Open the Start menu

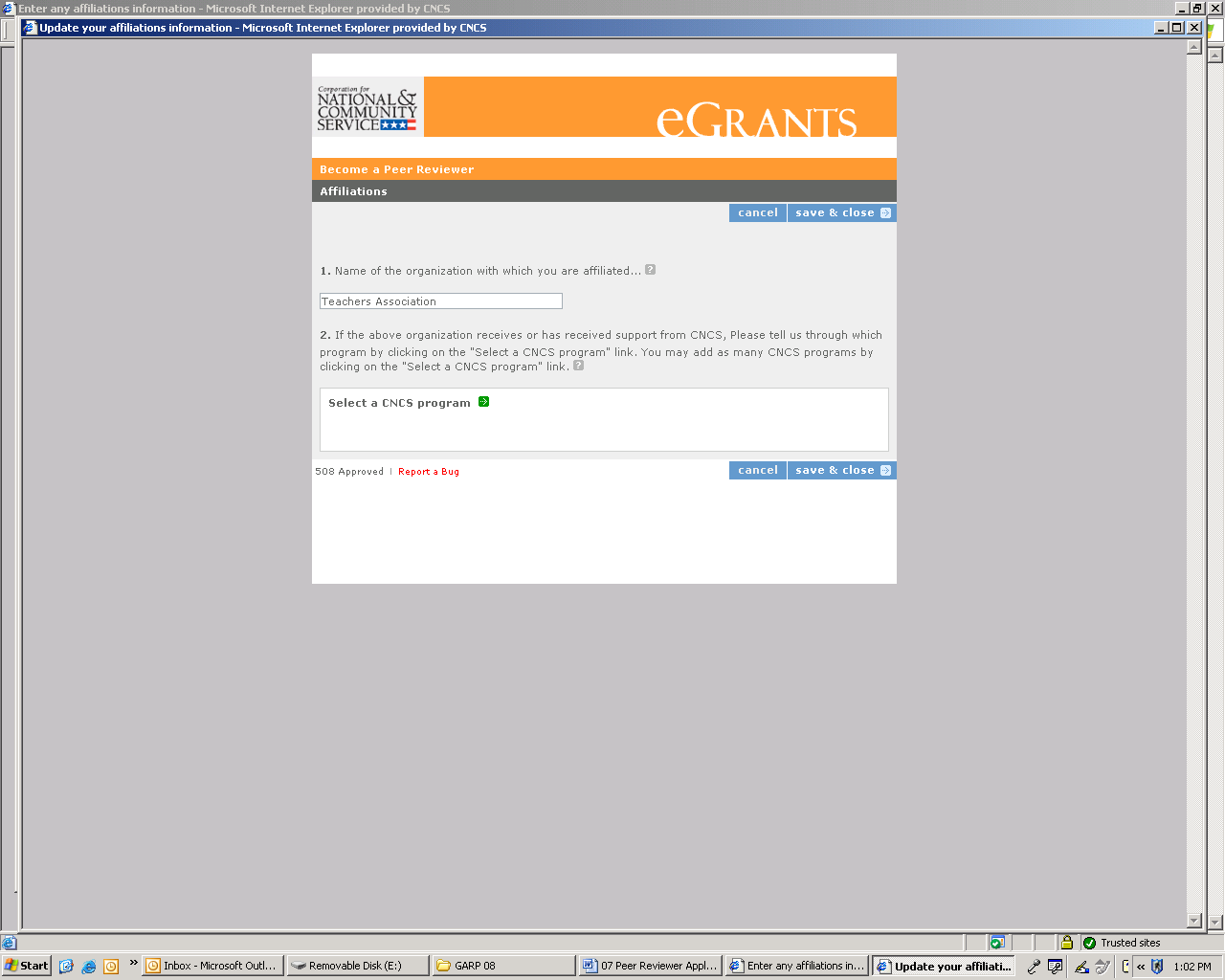pyautogui.click(x=26, y=966)
